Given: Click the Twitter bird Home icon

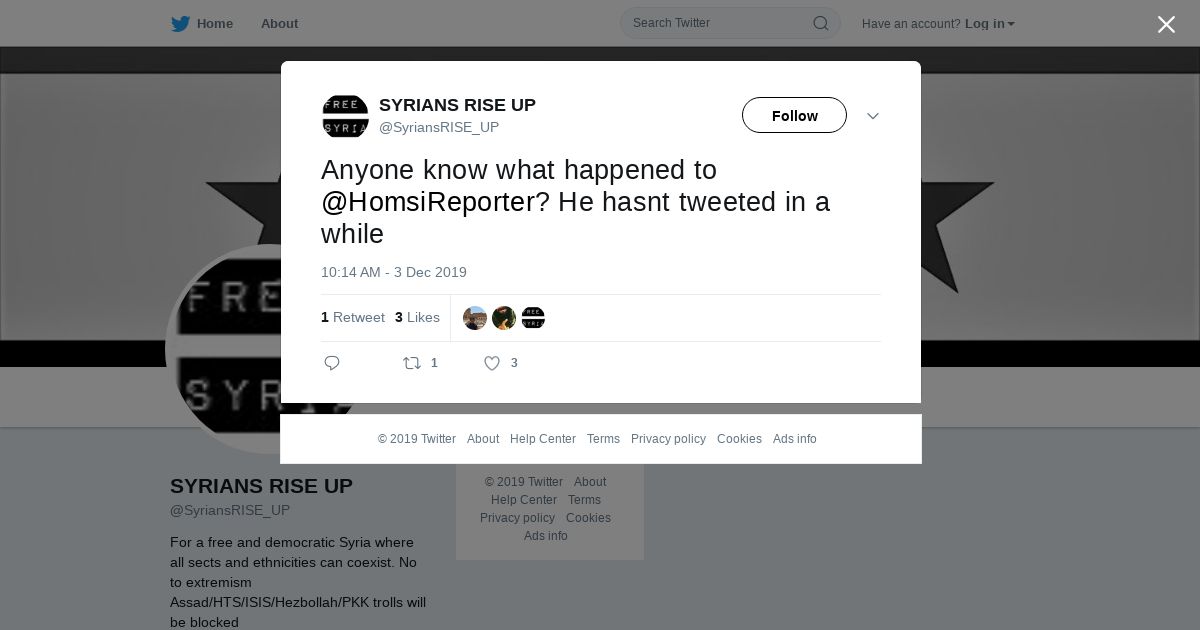Looking at the screenshot, I should [180, 23].
